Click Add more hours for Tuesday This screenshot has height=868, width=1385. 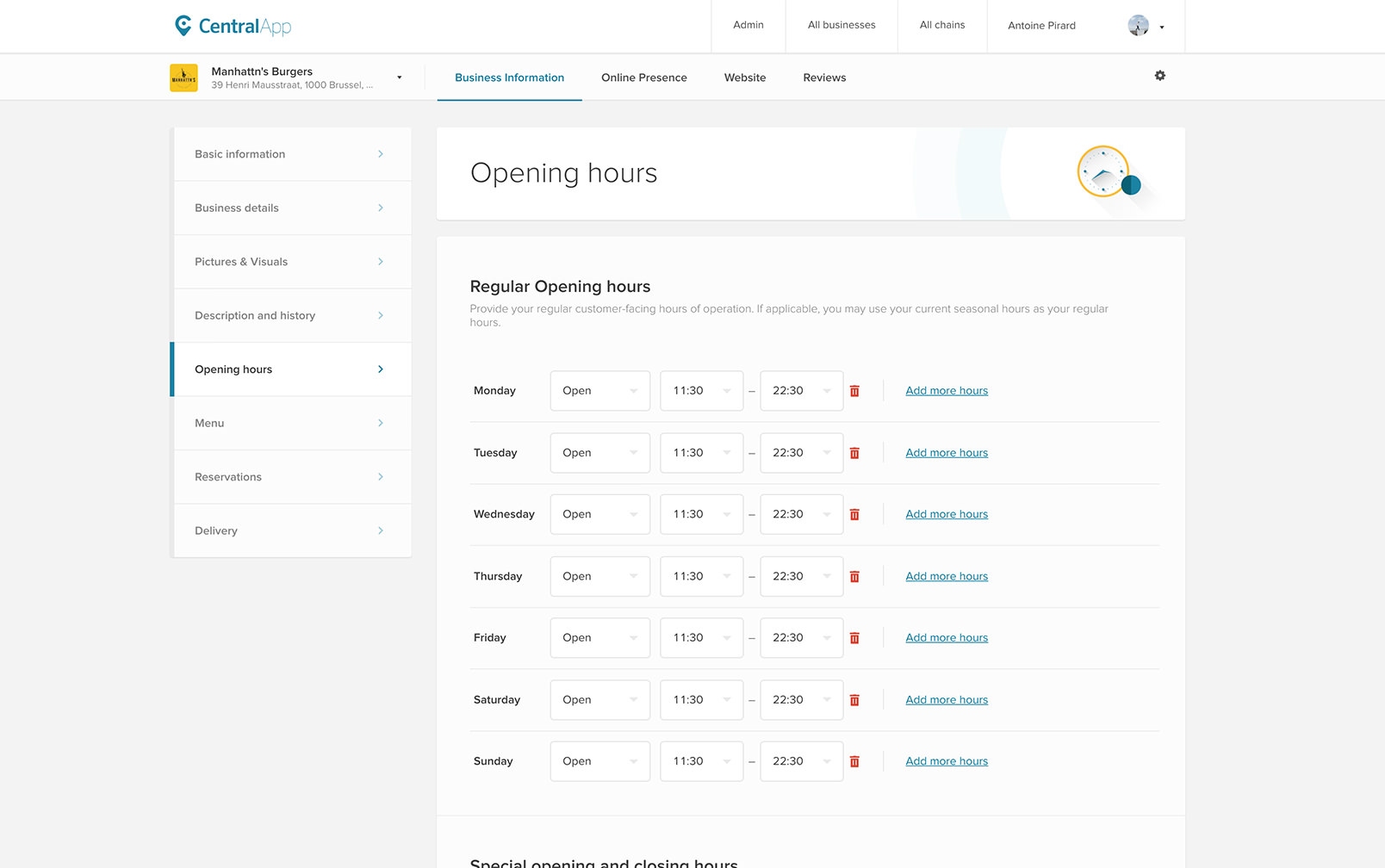[946, 453]
